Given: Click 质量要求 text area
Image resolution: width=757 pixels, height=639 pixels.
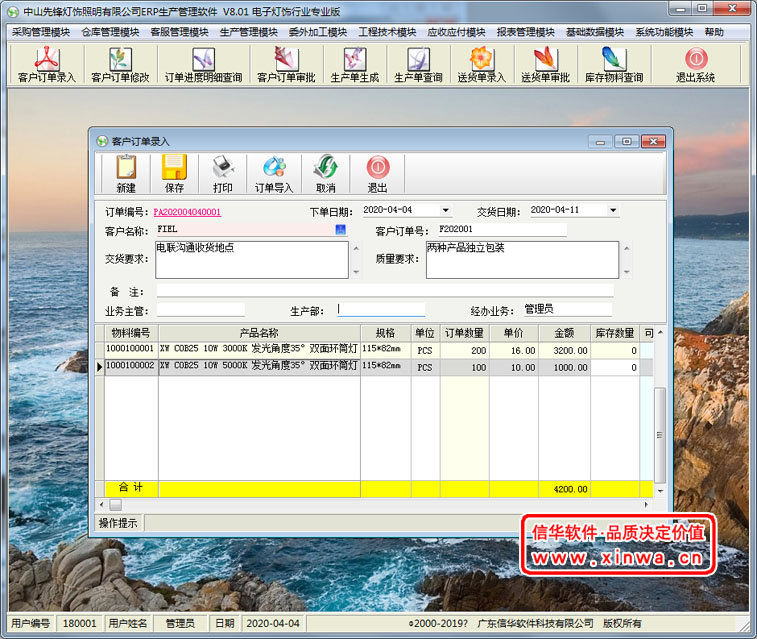Looking at the screenshot, I should [522, 260].
